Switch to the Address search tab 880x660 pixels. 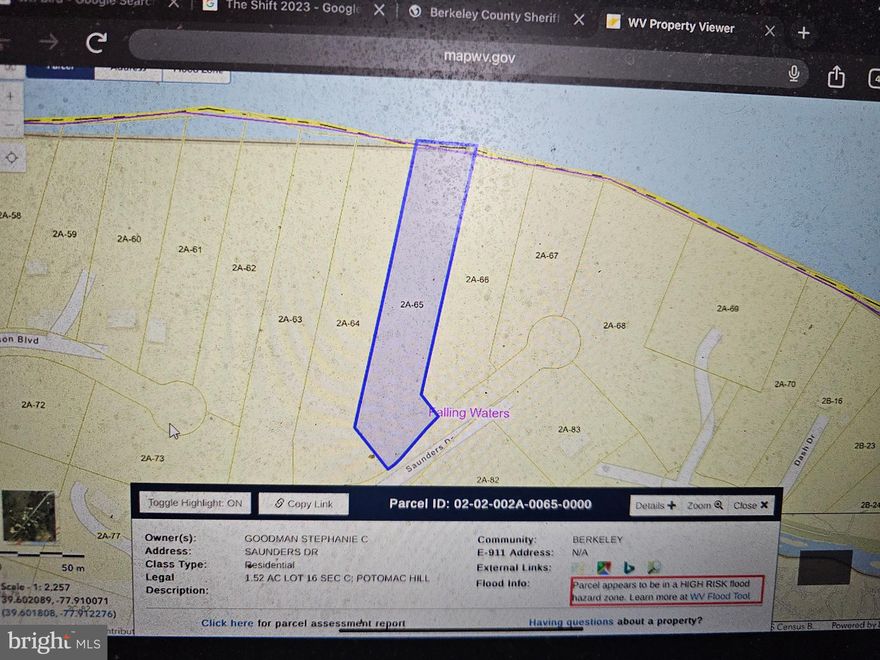coord(130,69)
